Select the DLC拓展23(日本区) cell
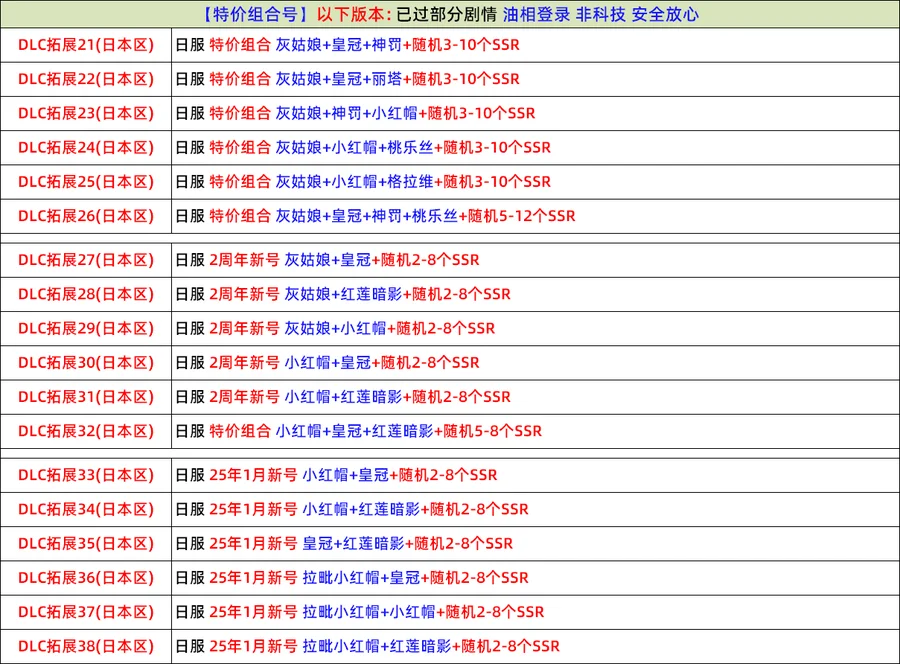Viewport: 900px width, 664px height. 86,114
